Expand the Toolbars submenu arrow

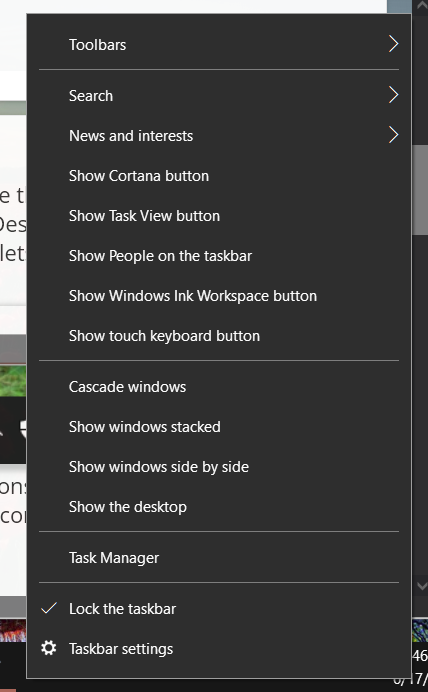pos(393,44)
